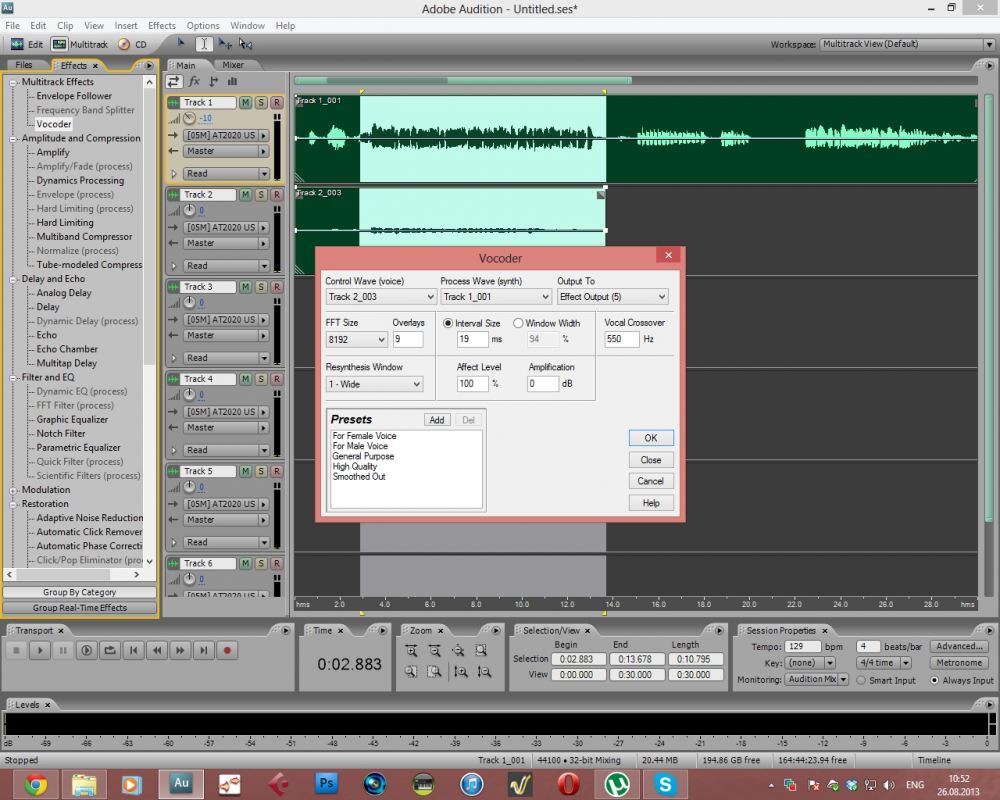Click the Rewind transport button
This screenshot has width=1000, height=800.
pos(157,651)
